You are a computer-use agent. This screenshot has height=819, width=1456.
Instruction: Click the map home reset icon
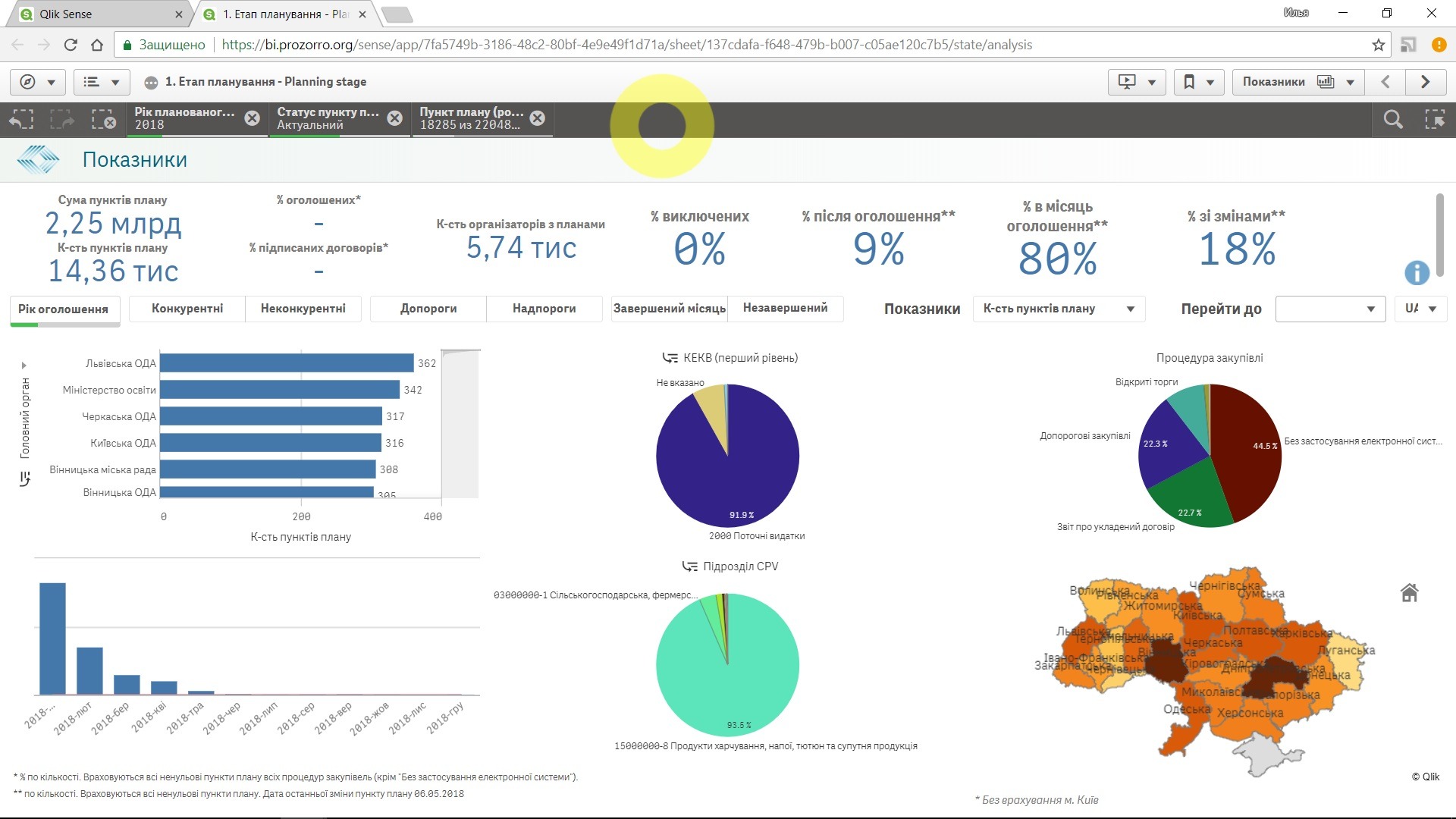[1409, 592]
